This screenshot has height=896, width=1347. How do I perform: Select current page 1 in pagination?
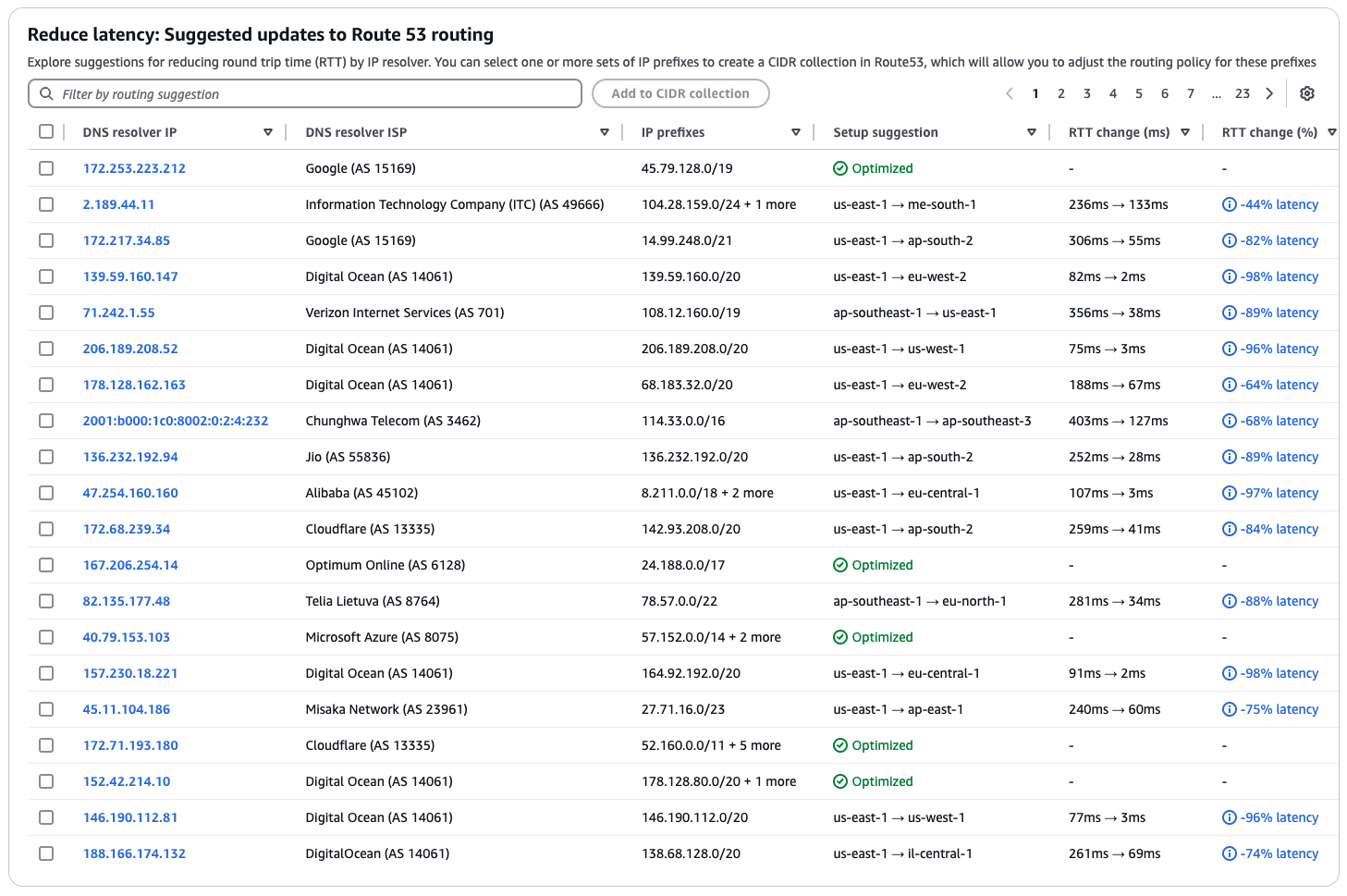(x=1035, y=93)
